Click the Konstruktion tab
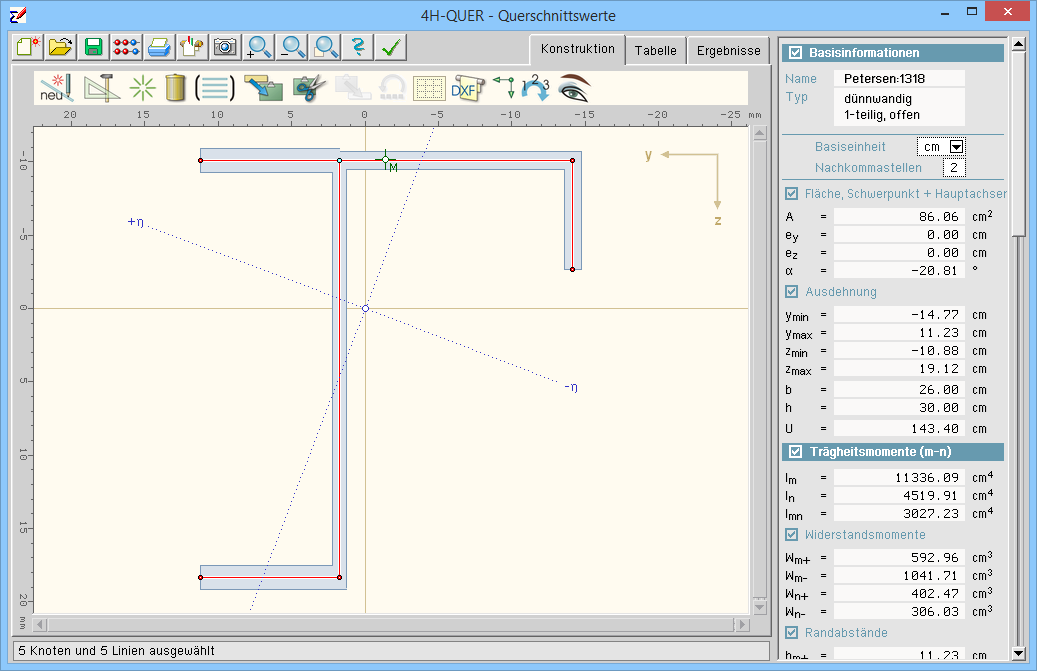The width and height of the screenshot is (1037, 671). (577, 49)
